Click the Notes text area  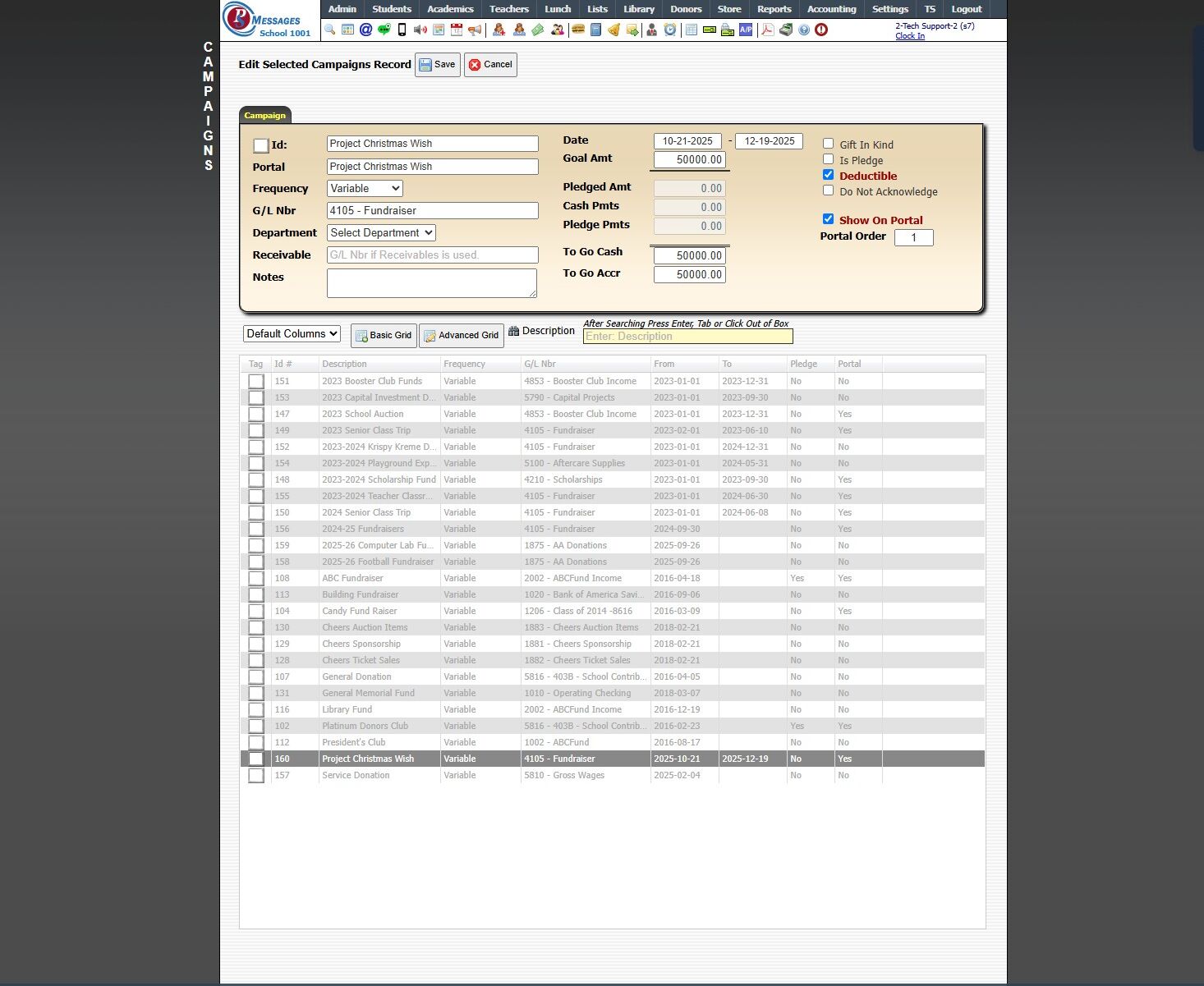432,283
